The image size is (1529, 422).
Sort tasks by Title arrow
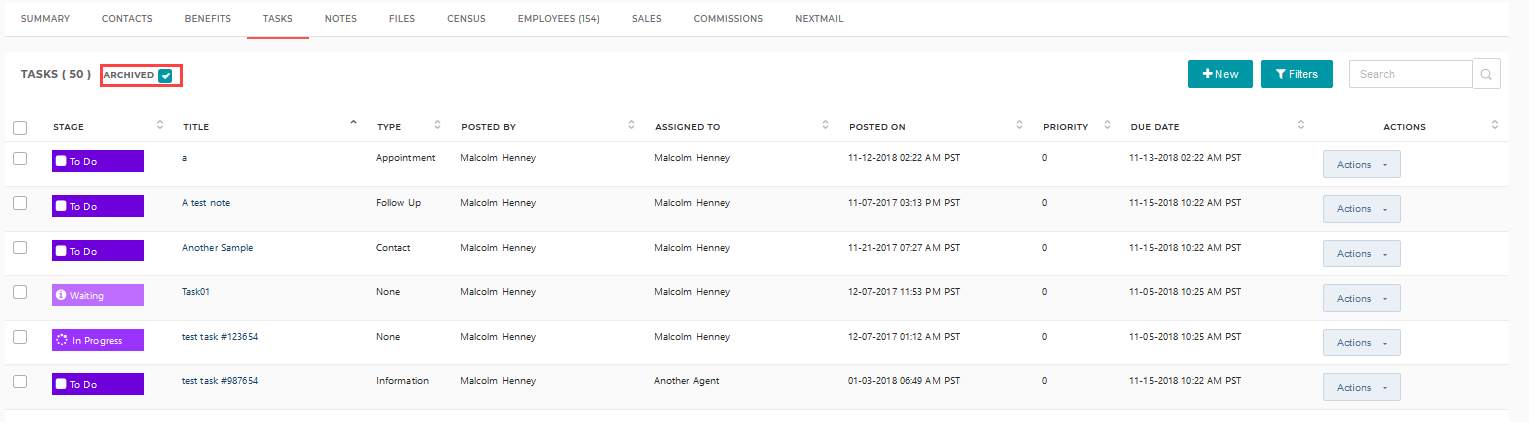(353, 123)
